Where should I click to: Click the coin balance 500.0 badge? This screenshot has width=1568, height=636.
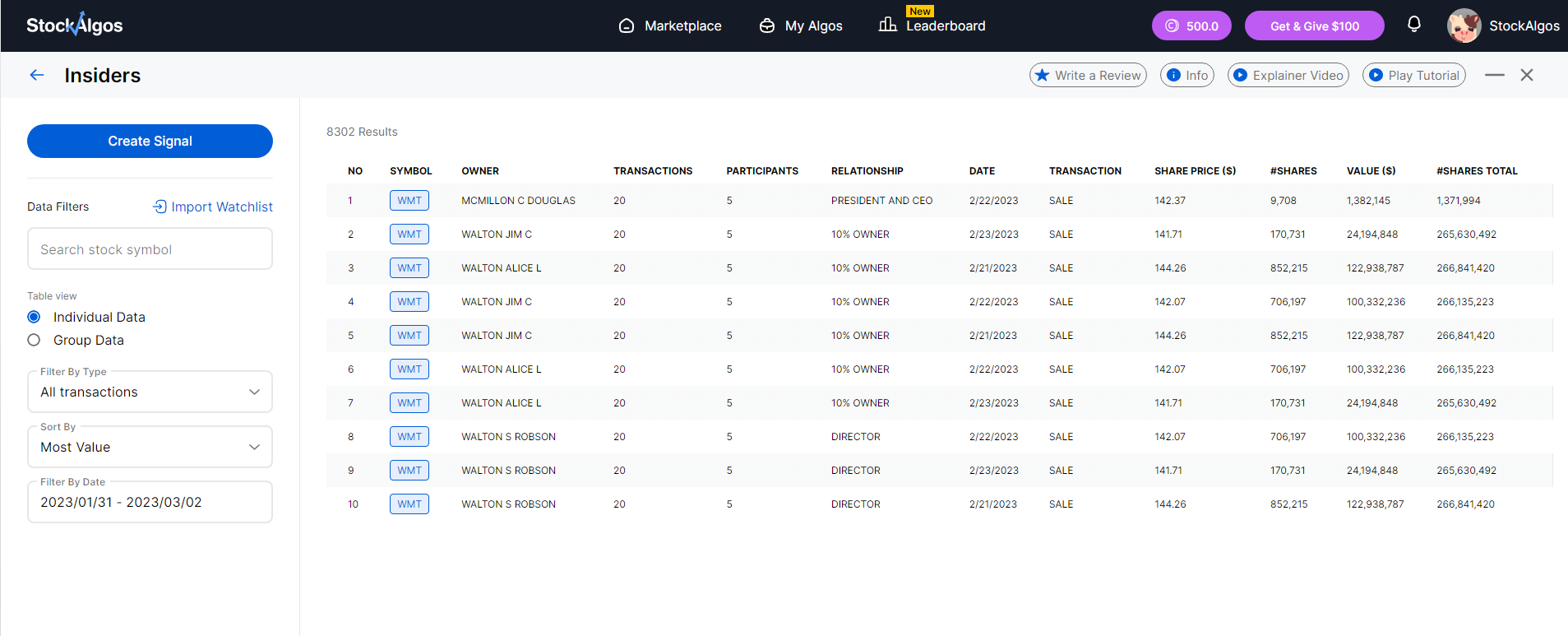(1191, 26)
